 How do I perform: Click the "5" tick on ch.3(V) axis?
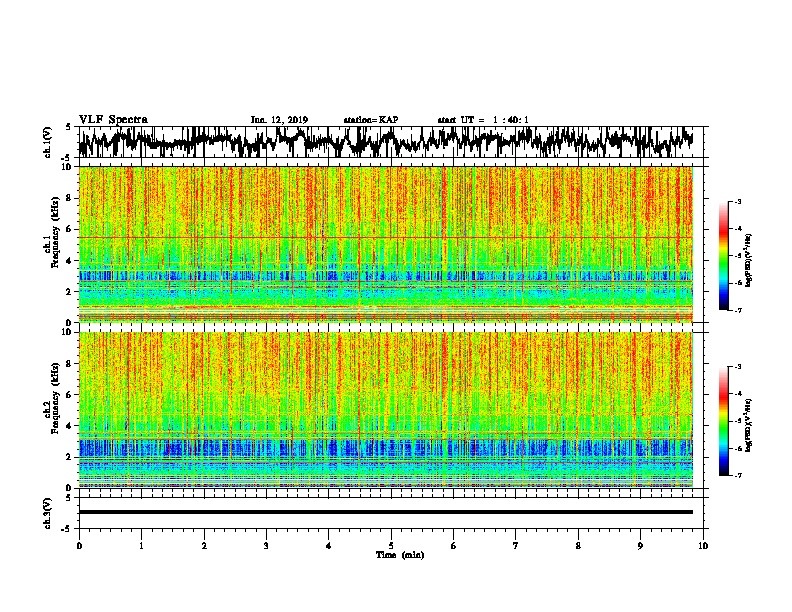click(68, 498)
